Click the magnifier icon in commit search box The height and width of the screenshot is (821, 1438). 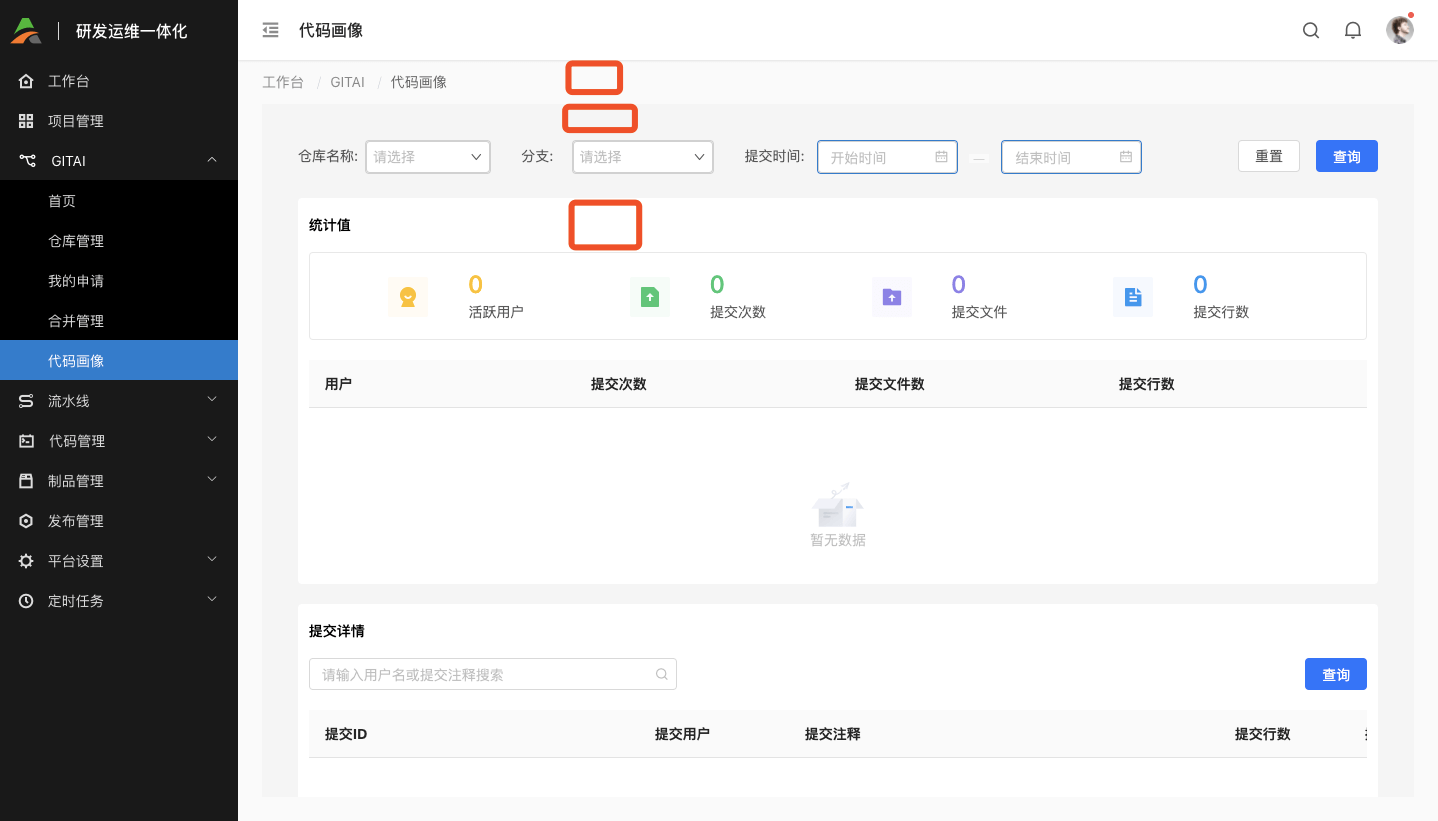[661, 674]
